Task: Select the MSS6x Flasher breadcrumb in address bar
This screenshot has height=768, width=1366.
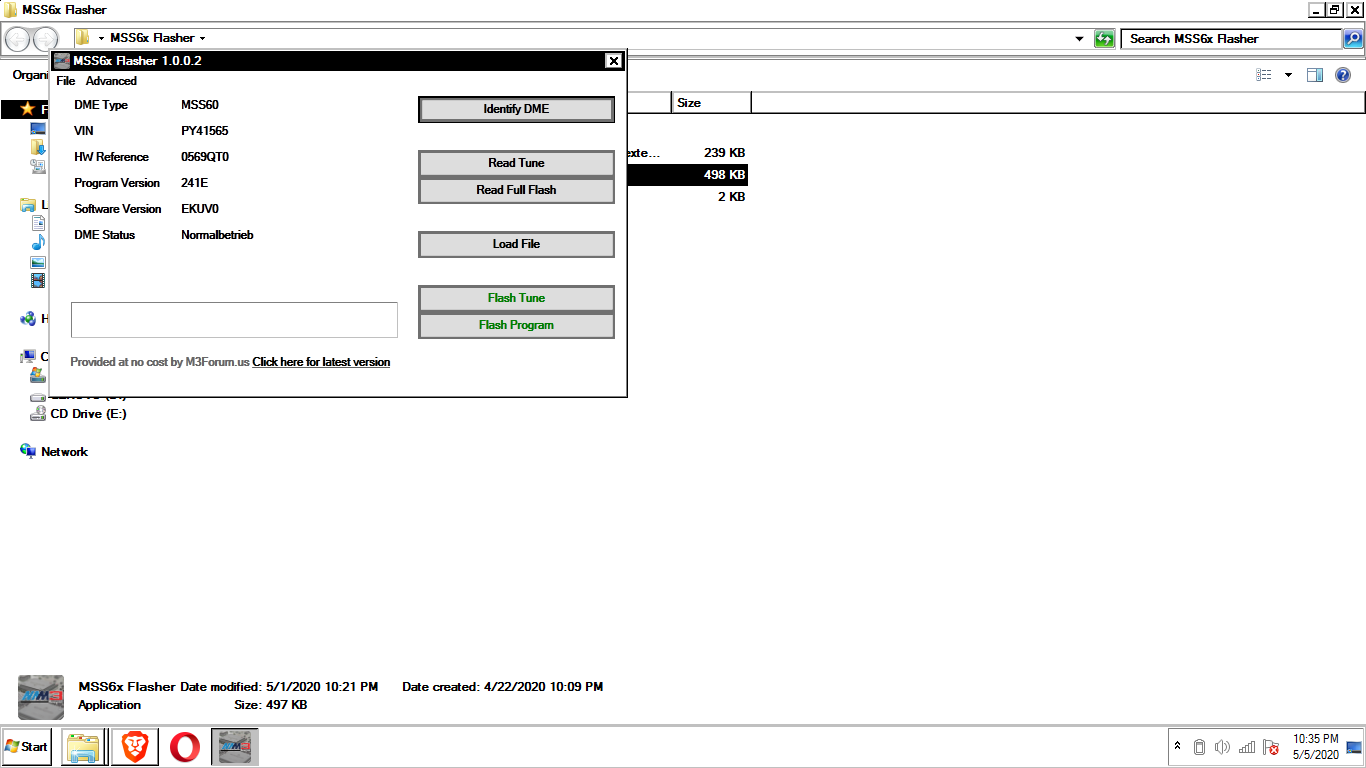Action: 152,38
